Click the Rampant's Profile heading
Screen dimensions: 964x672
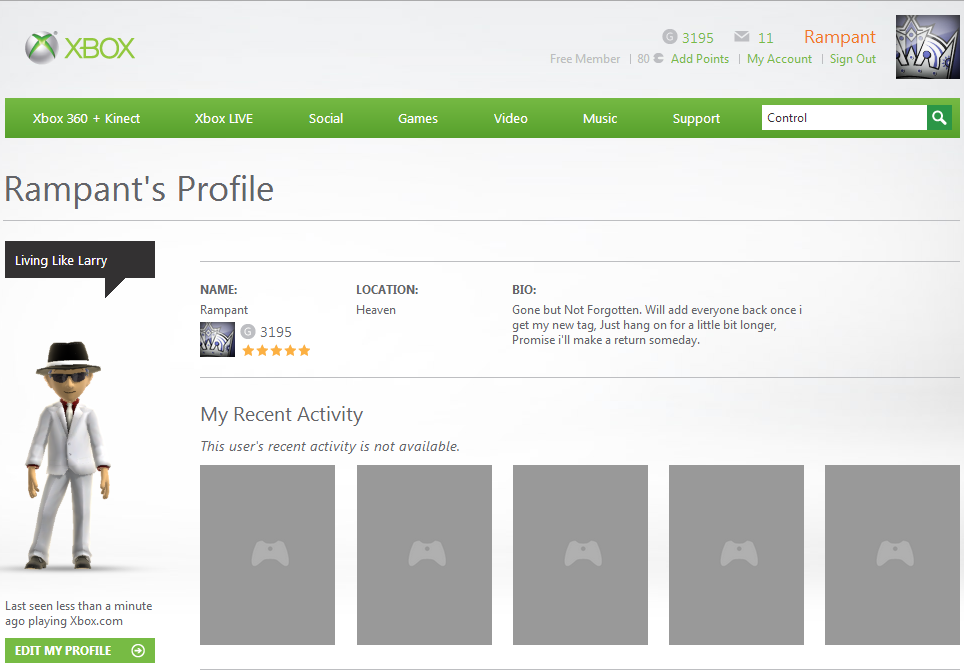139,189
